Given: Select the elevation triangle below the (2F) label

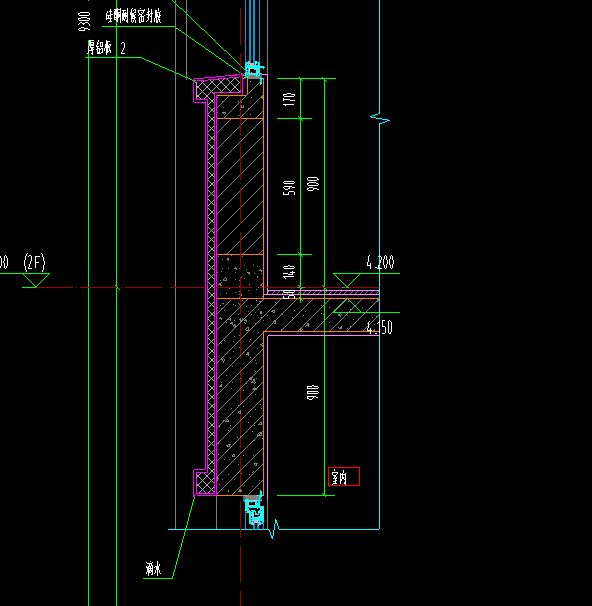Looking at the screenshot, I should point(36,280).
